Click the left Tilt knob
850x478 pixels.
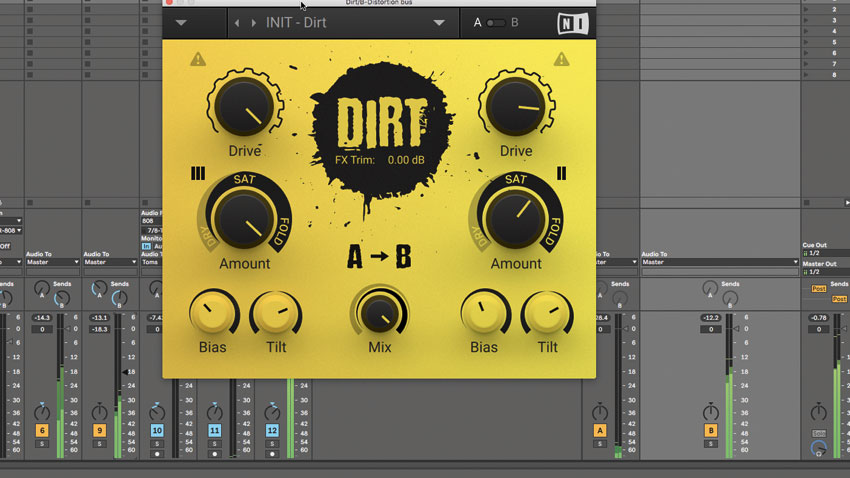coord(276,313)
